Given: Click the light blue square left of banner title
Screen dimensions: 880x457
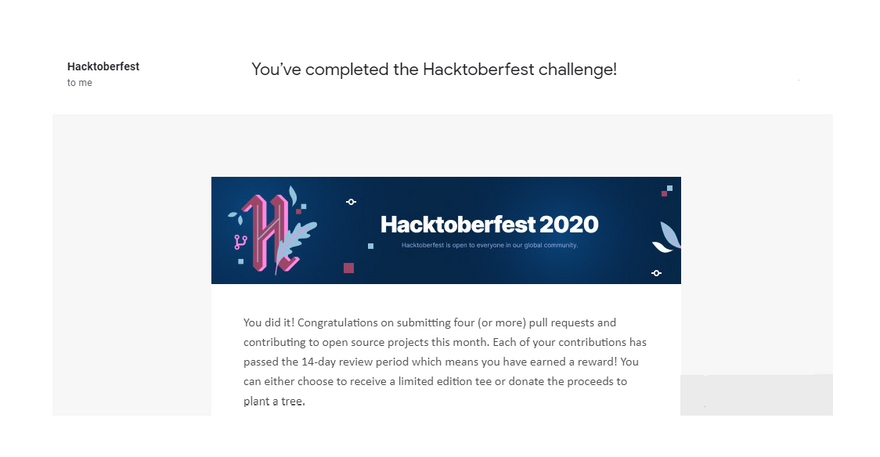Looking at the screenshot, I should [371, 245].
